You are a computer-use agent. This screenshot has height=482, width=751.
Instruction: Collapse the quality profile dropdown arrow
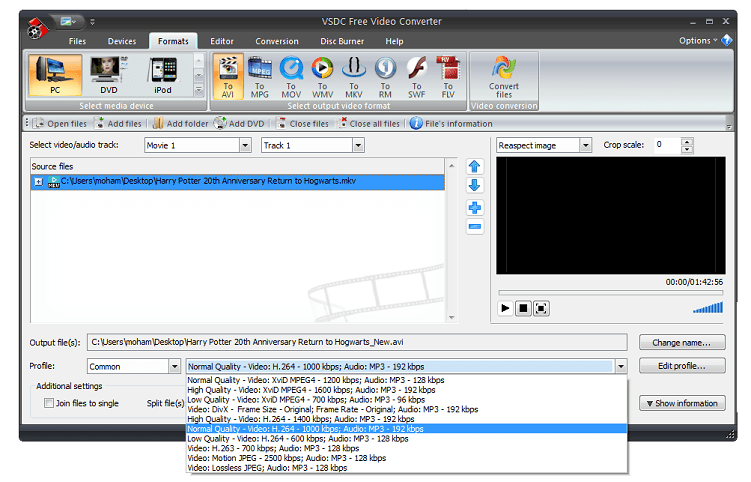(621, 367)
